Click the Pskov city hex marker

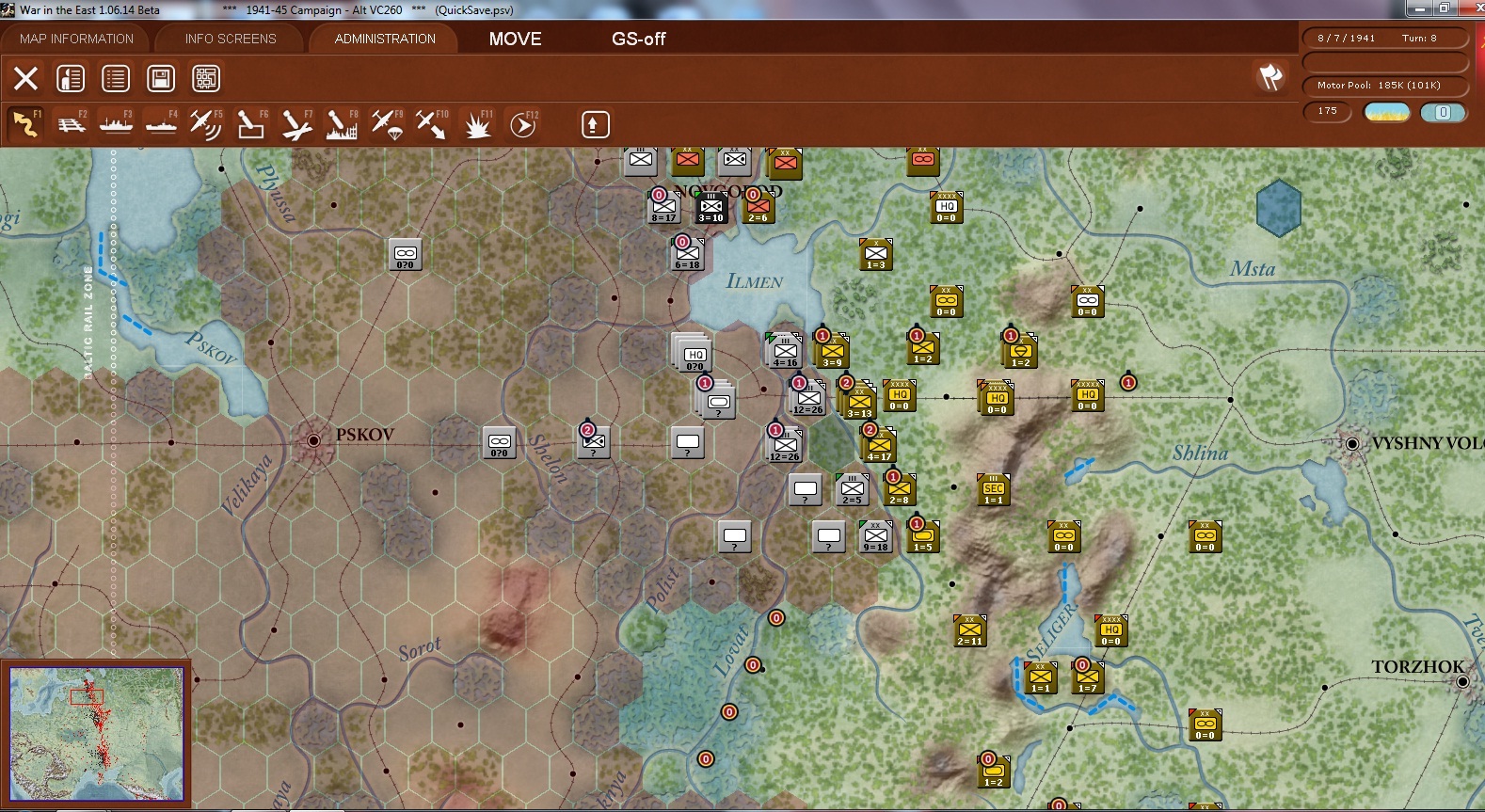tap(313, 440)
